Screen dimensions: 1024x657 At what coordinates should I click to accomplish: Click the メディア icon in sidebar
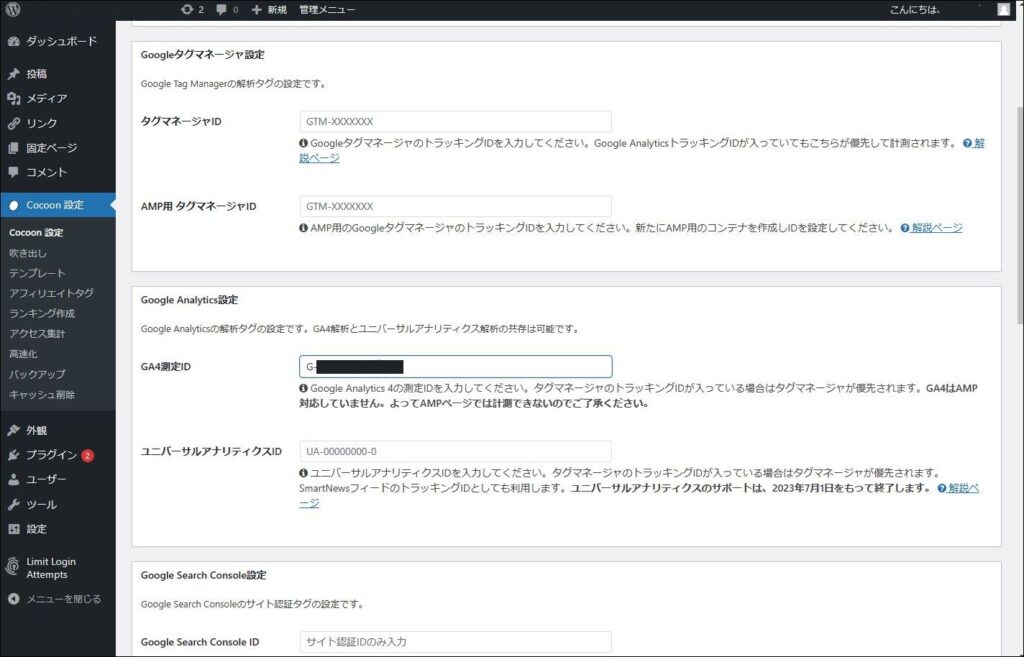tap(14, 99)
